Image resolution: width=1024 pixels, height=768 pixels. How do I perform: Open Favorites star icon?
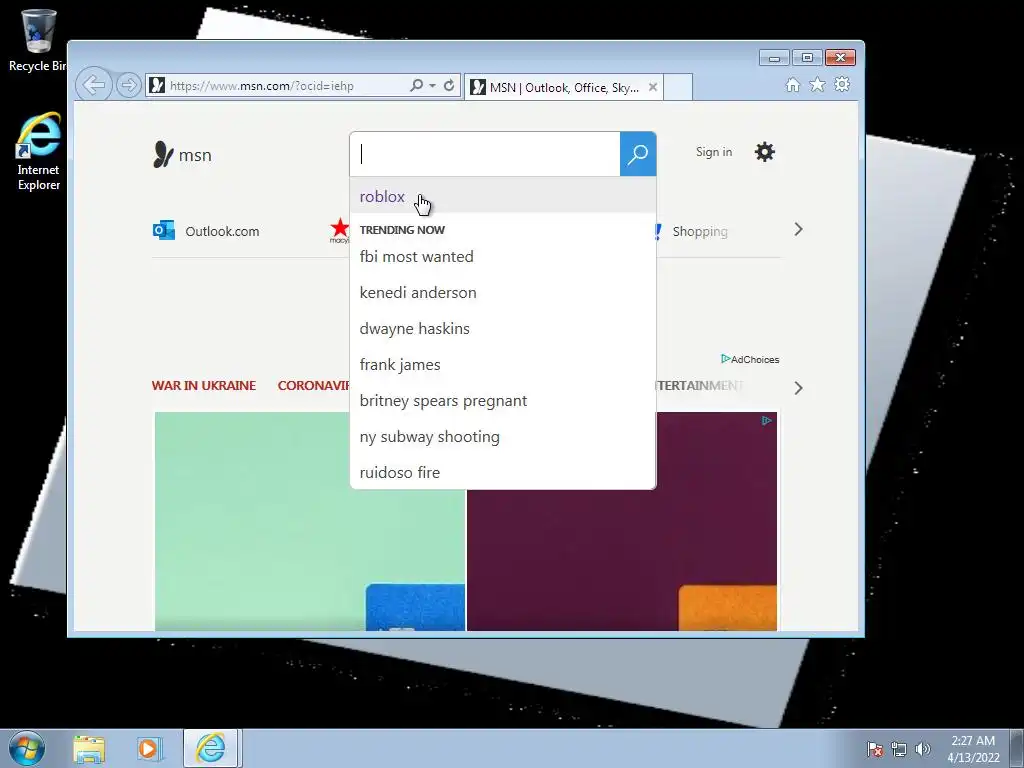[x=818, y=84]
